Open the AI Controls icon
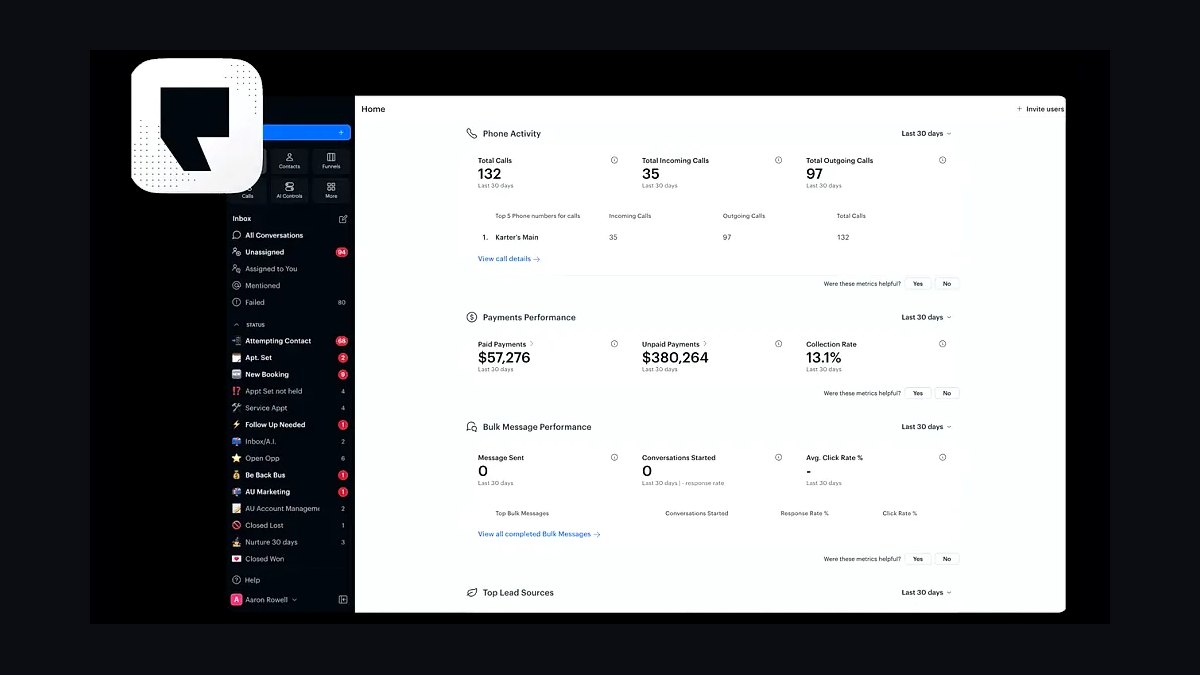This screenshot has width=1200, height=675. [289, 190]
